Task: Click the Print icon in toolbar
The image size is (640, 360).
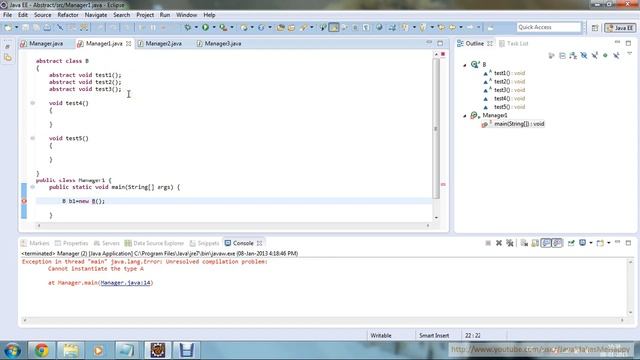Action: pos(47,27)
